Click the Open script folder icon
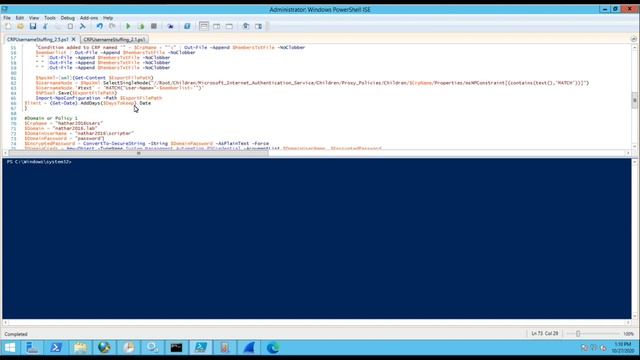 [20, 26]
